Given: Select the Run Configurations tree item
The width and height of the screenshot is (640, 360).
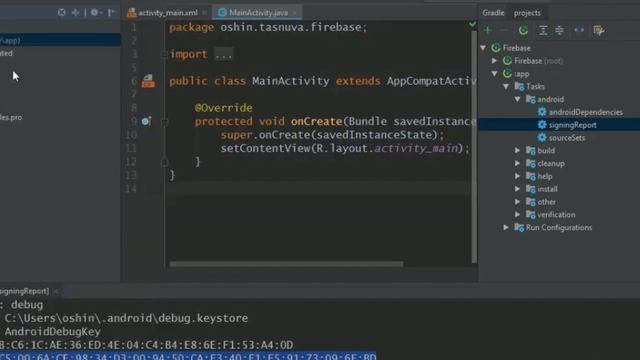Looking at the screenshot, I should point(559,227).
